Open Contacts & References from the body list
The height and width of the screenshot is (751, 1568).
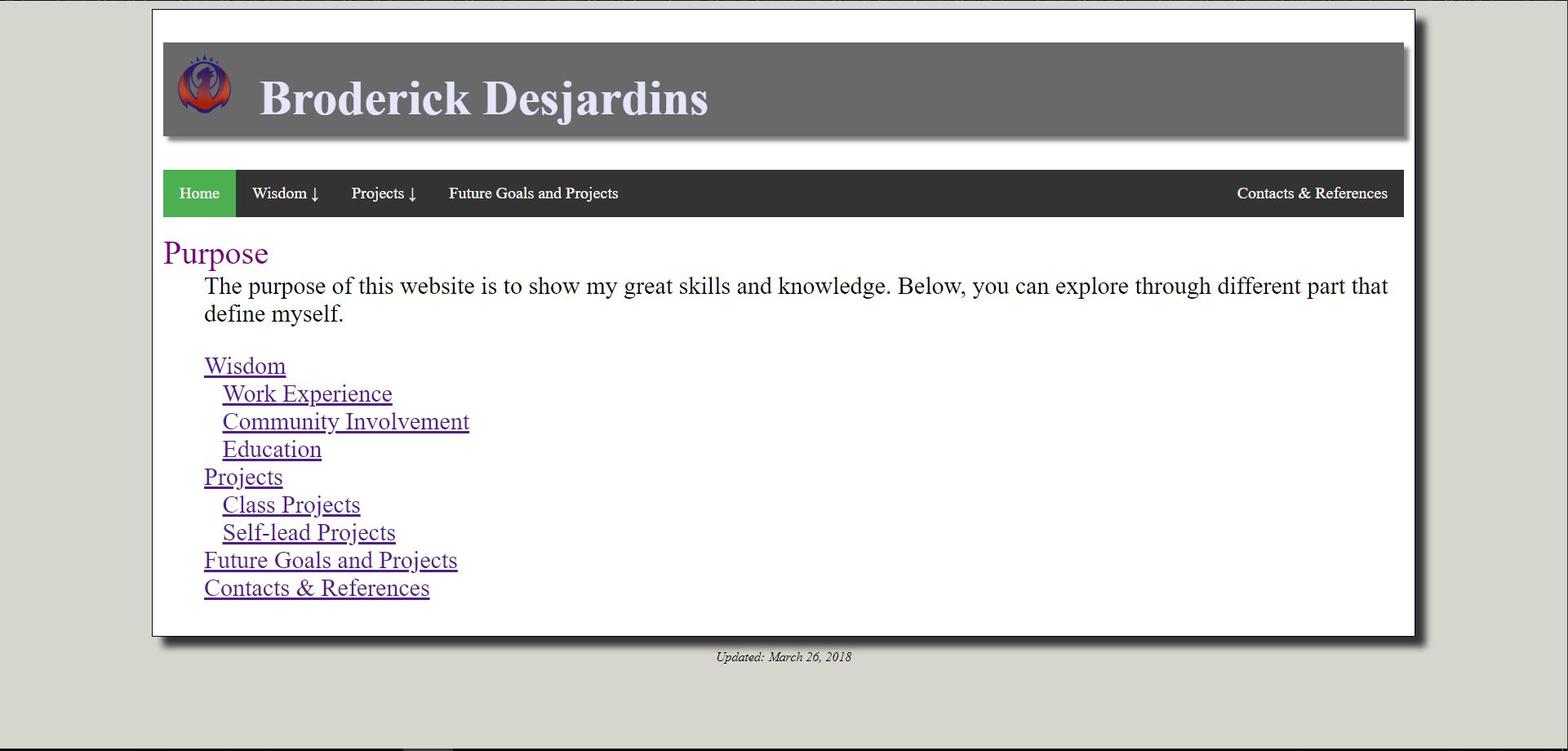tap(317, 589)
